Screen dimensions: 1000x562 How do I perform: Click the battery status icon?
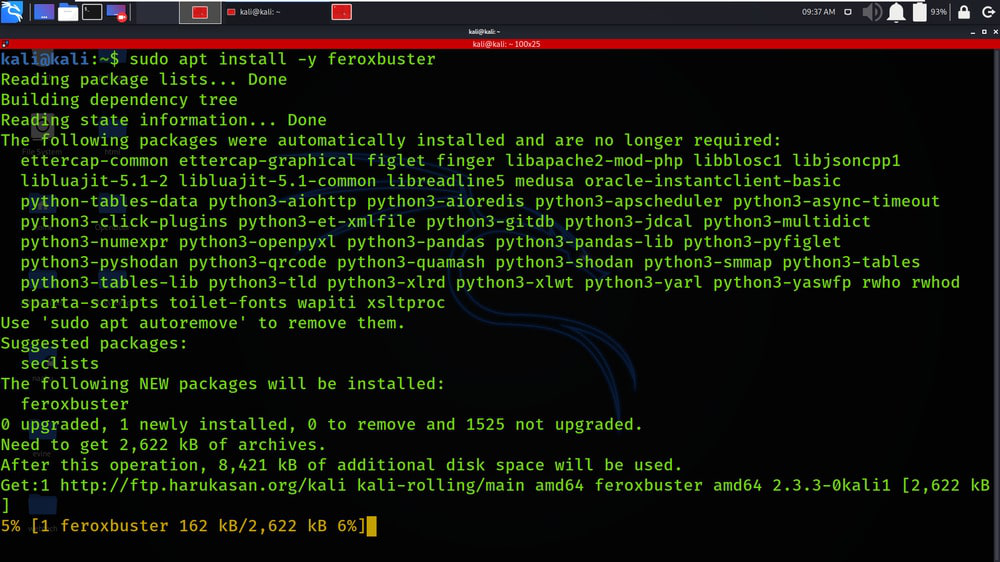pos(919,11)
